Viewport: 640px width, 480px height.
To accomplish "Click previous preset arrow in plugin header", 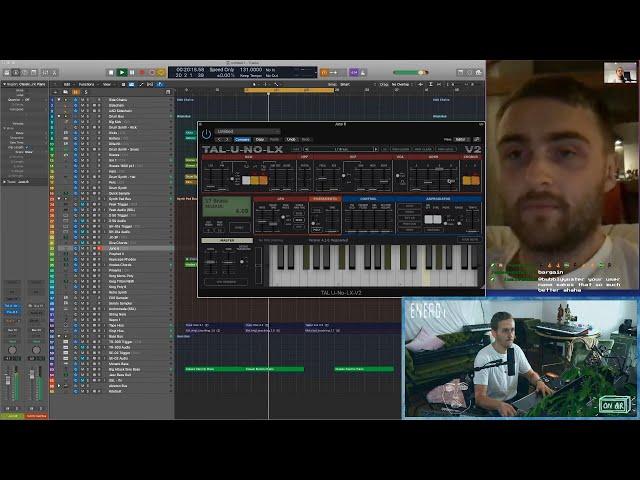I will (x=220, y=140).
